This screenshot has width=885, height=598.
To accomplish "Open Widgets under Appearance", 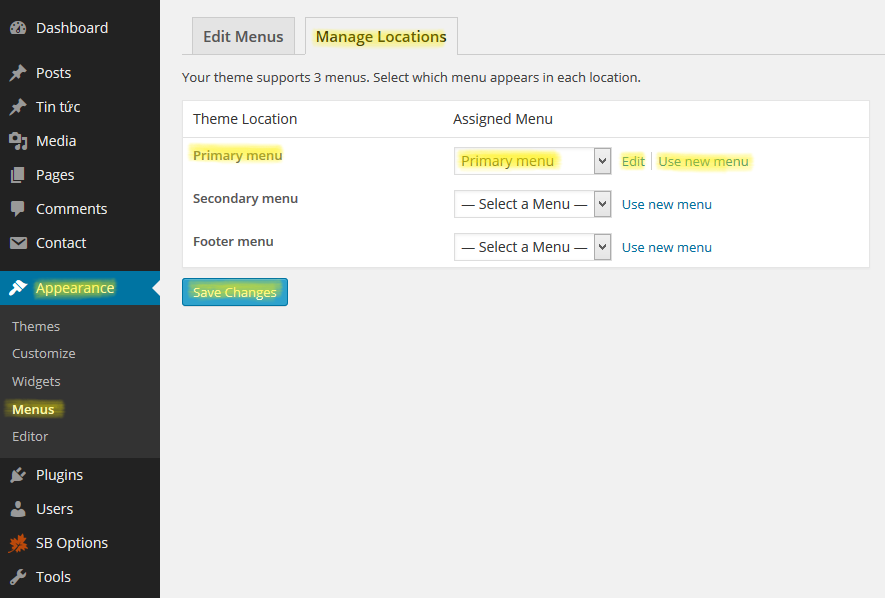I will point(36,381).
